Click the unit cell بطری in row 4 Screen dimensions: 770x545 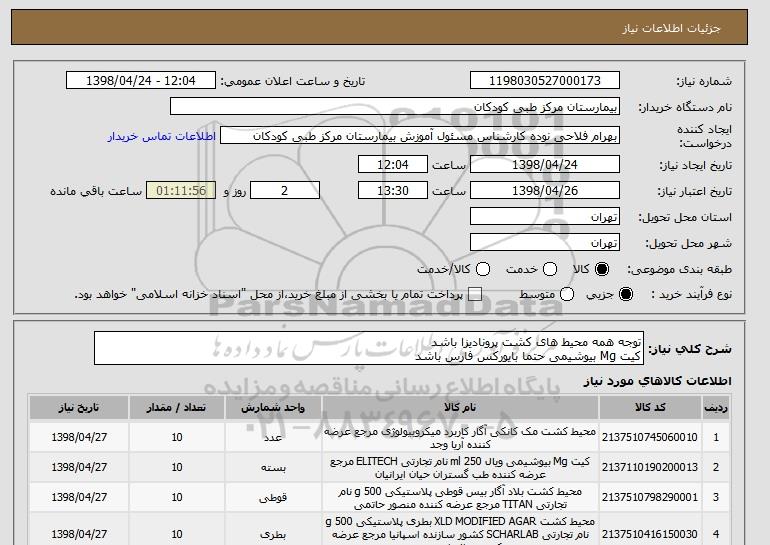coord(273,534)
